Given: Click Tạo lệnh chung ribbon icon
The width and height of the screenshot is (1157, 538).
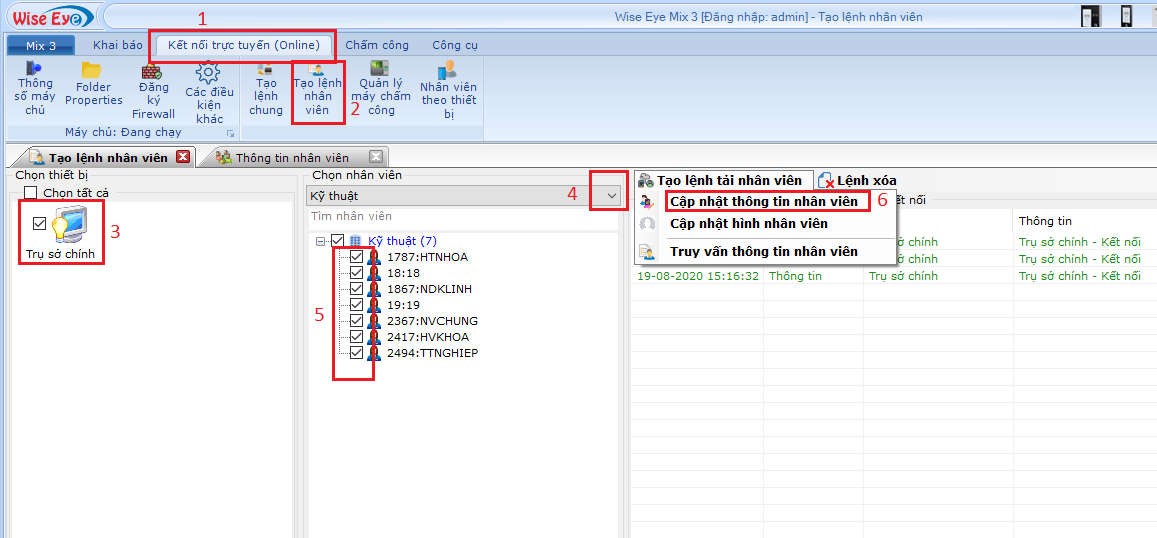Looking at the screenshot, I should click(266, 88).
